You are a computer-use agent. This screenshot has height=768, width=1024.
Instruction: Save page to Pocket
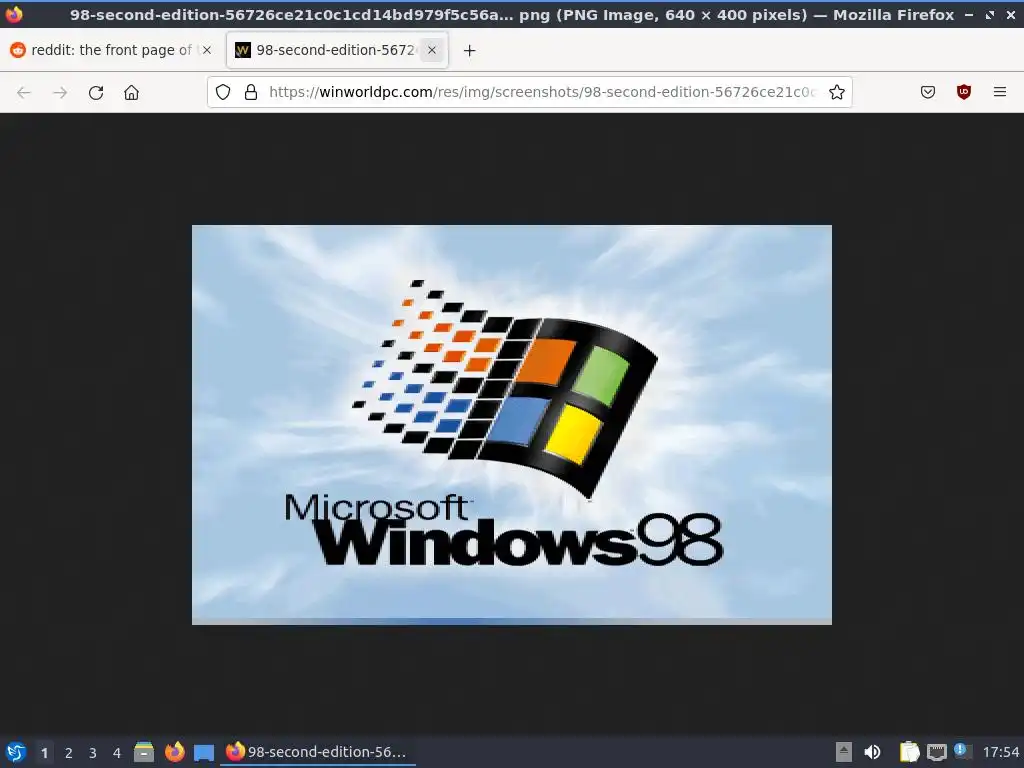click(x=927, y=92)
